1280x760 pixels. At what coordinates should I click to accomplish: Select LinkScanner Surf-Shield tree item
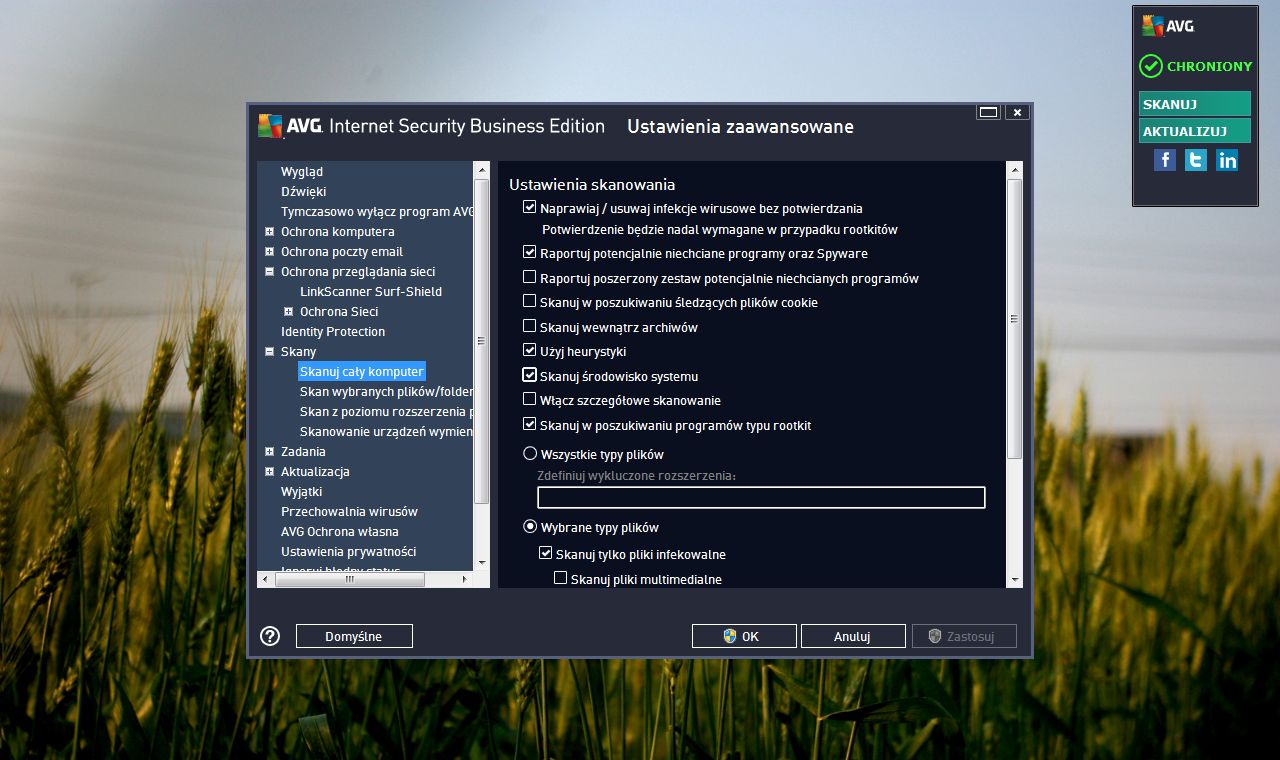click(371, 292)
